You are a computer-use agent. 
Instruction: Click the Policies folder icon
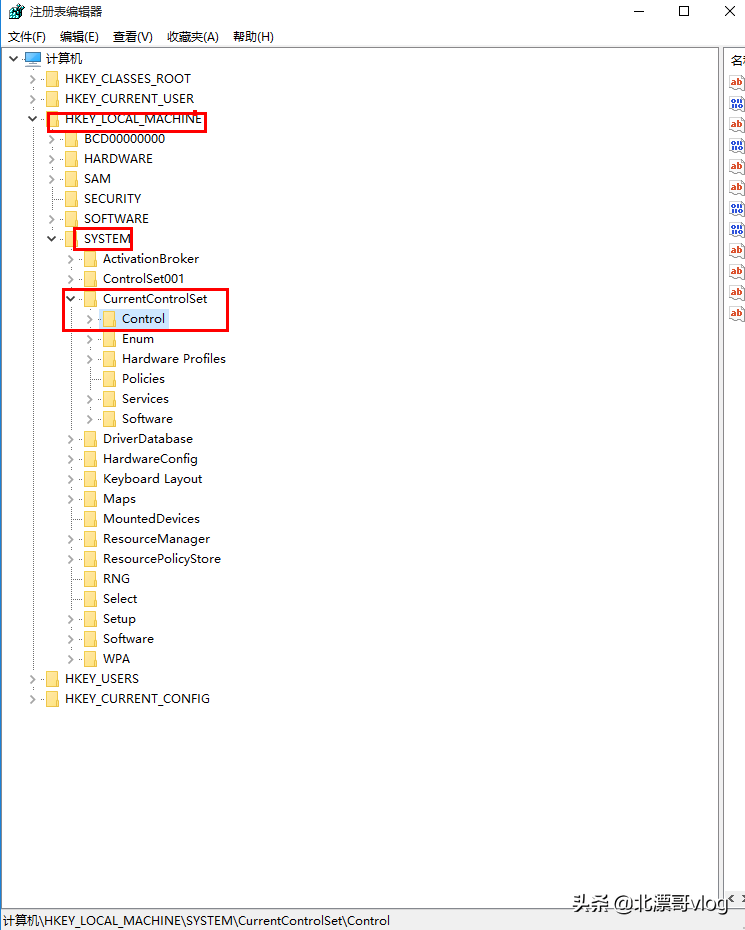110,379
